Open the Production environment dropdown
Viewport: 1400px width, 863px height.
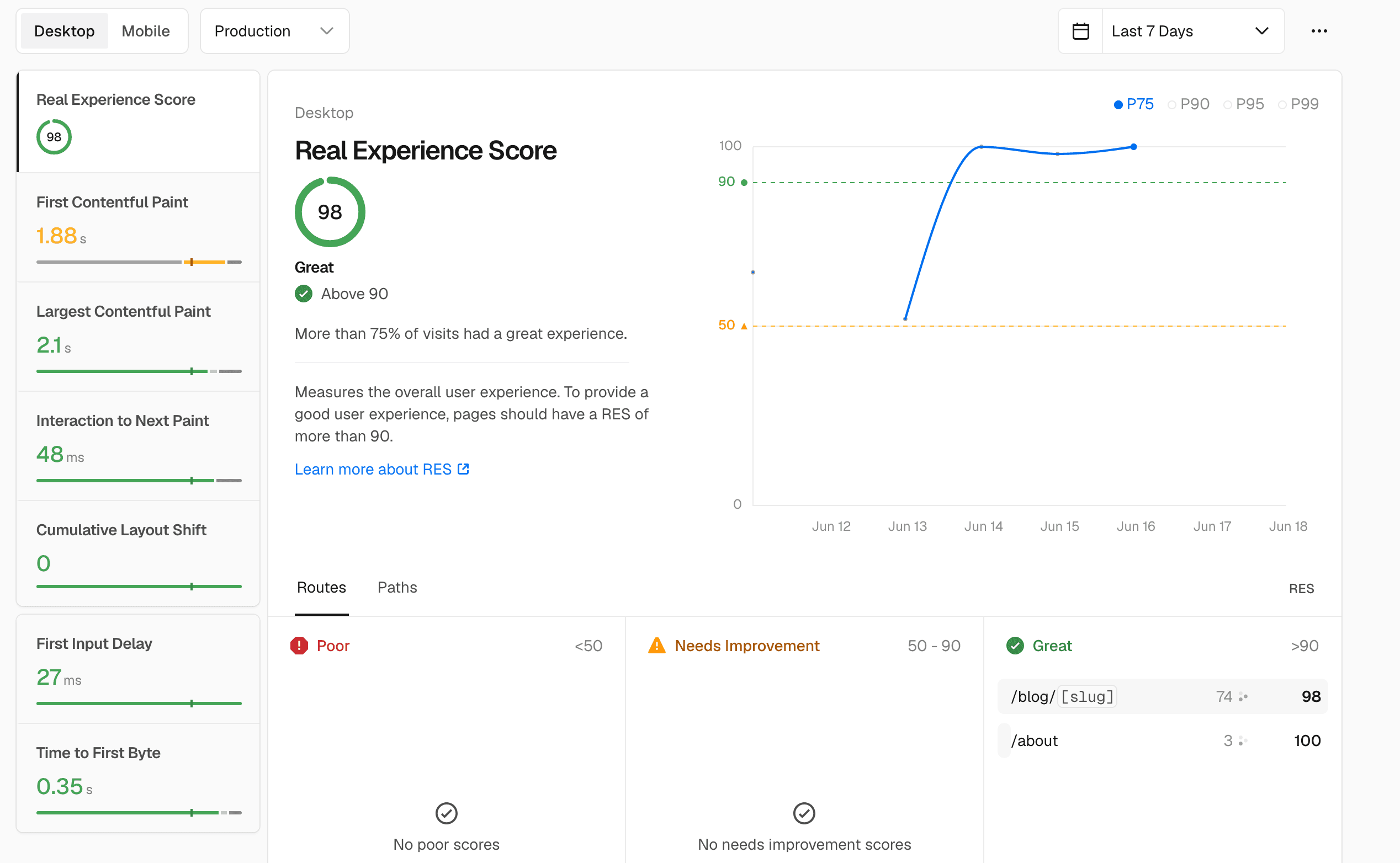[274, 31]
